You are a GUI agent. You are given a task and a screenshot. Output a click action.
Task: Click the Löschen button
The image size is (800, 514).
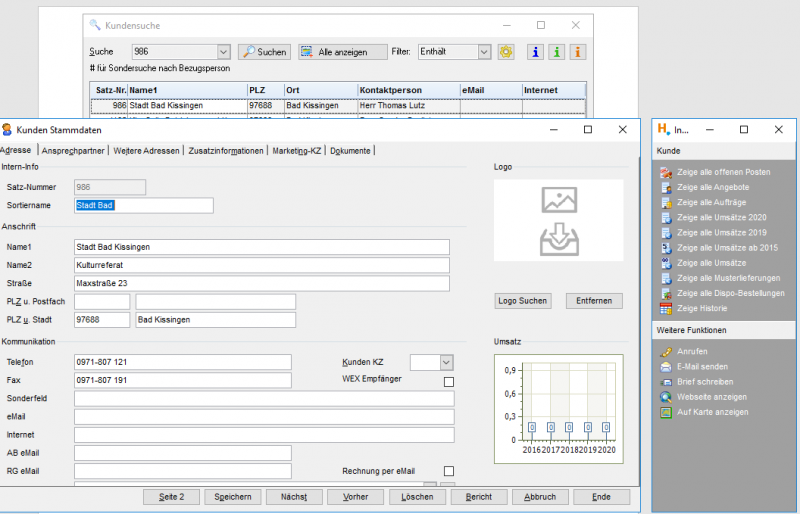tap(417, 497)
